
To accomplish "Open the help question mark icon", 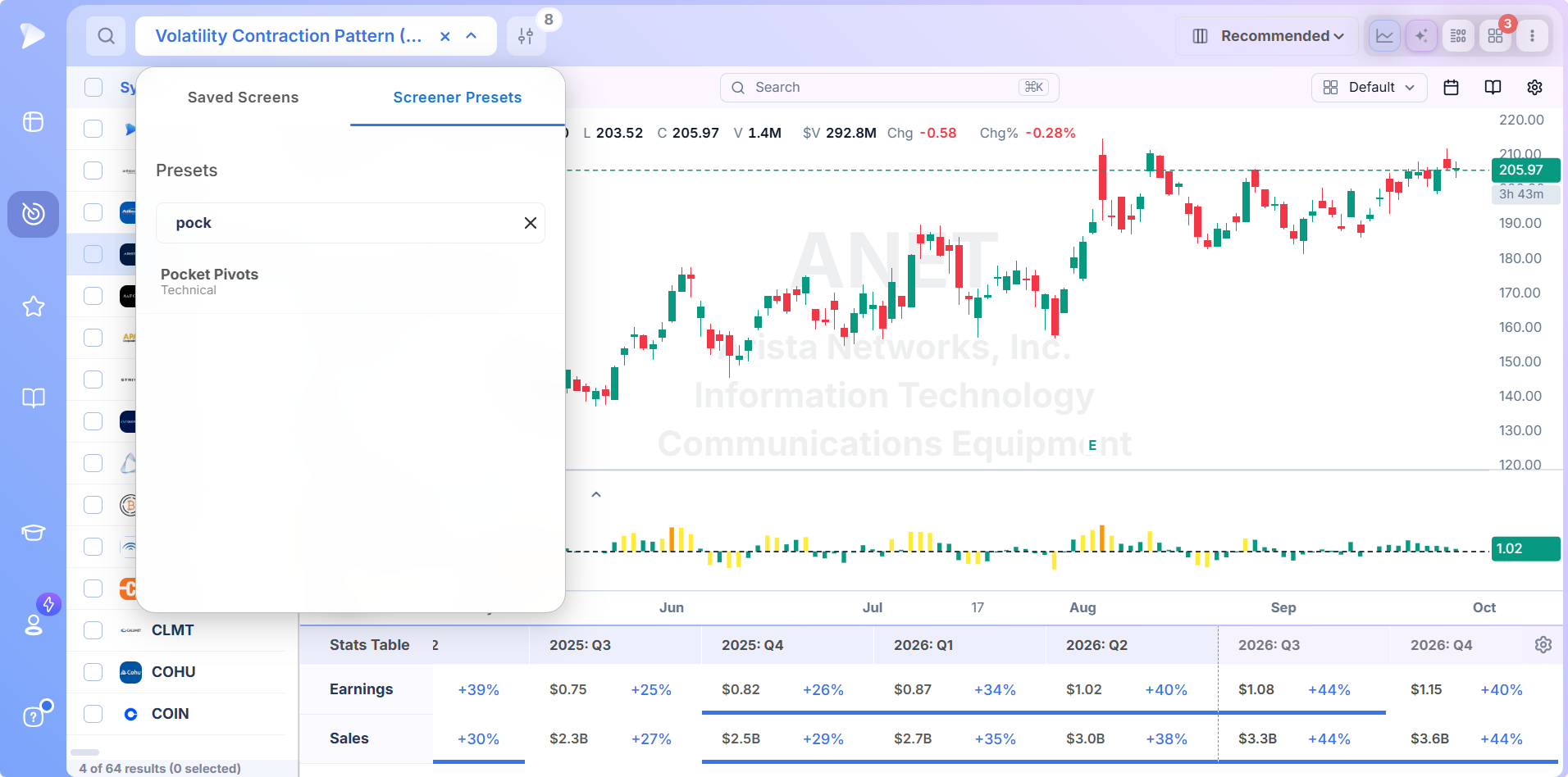I will [33, 716].
